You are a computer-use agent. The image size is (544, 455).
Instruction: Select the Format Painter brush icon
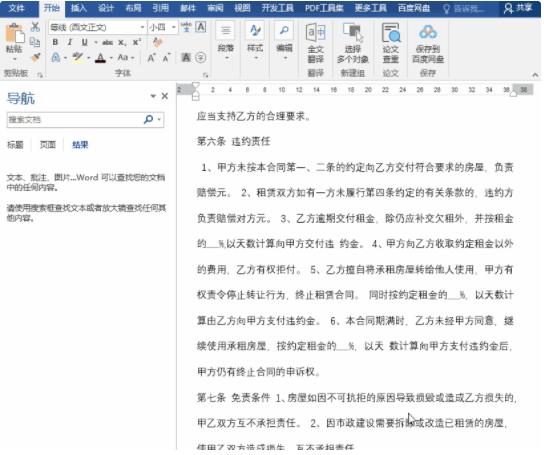[35, 57]
